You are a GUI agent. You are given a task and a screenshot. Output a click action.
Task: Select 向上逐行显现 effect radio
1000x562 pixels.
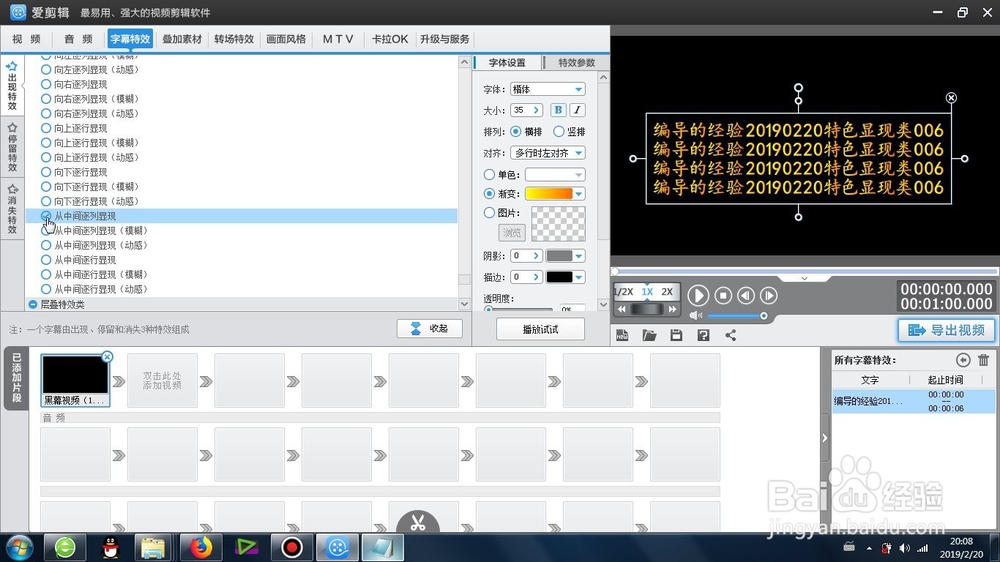[x=45, y=128]
